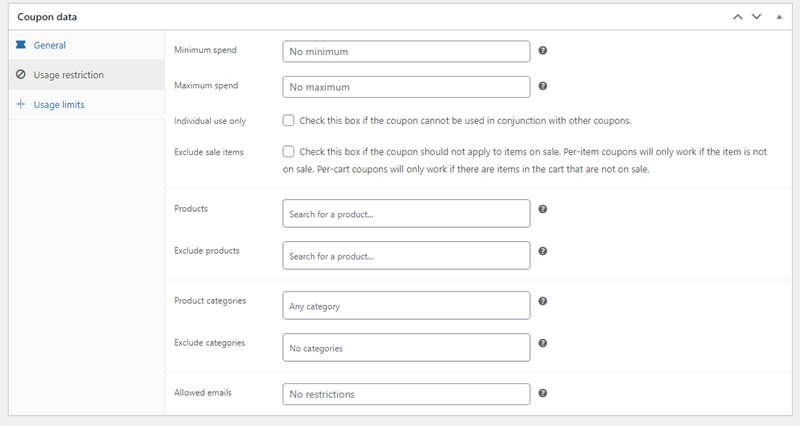Viewport: 800px width, 426px height.
Task: Show help tooltip for Exclude products
Action: click(543, 251)
